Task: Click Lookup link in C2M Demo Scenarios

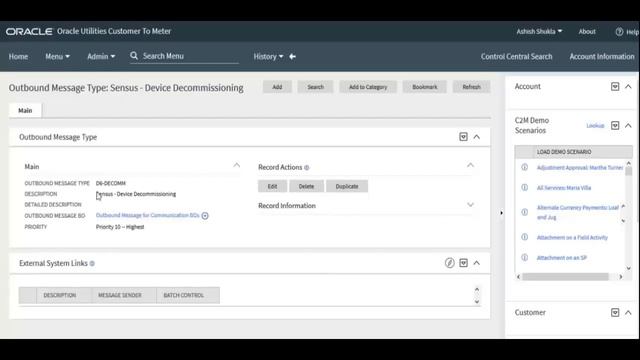Action: pos(595,126)
